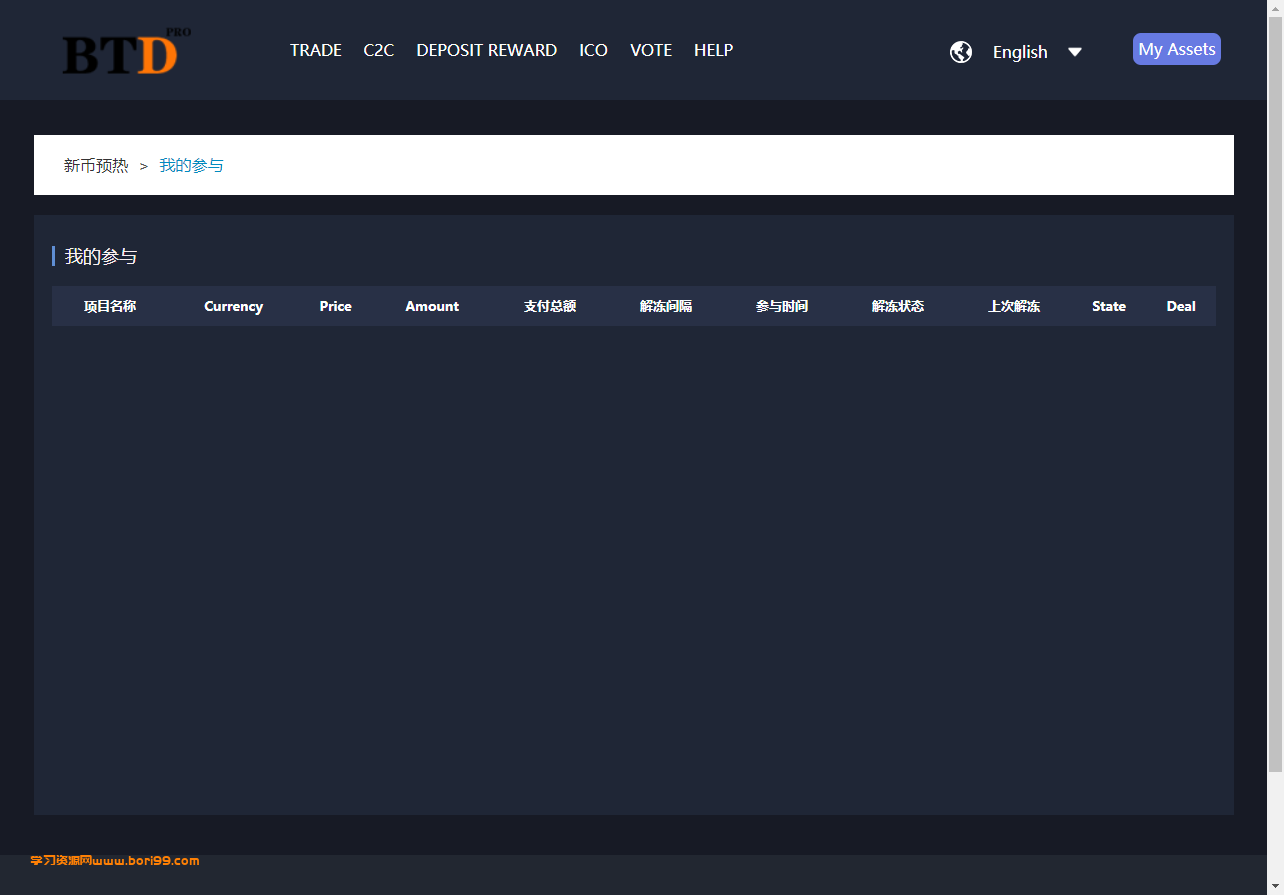Screen dimensions: 1284x895
Task: Click the 我的参与 section heading
Action: [101, 256]
